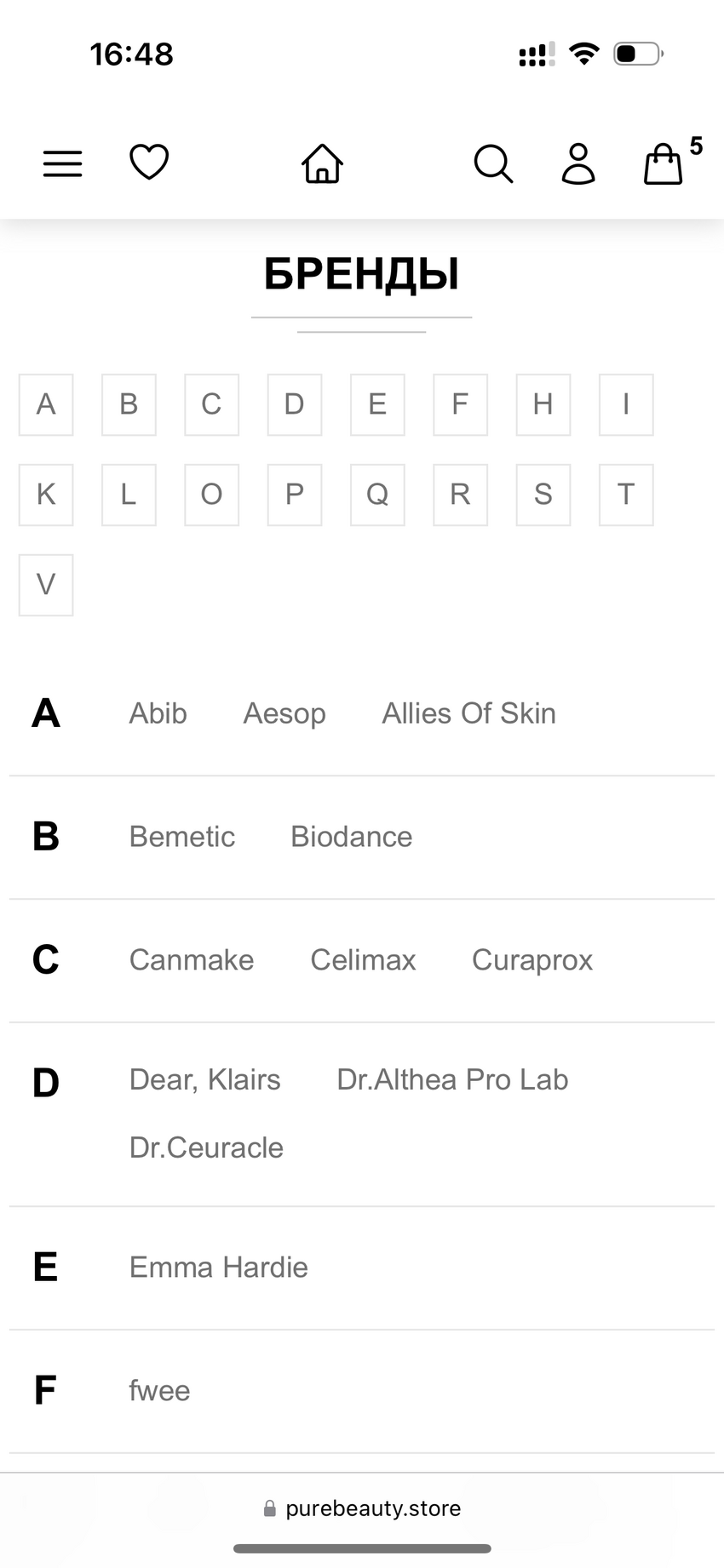This screenshot has width=724, height=1568.
Task: Go to the home page icon
Action: pyautogui.click(x=322, y=163)
